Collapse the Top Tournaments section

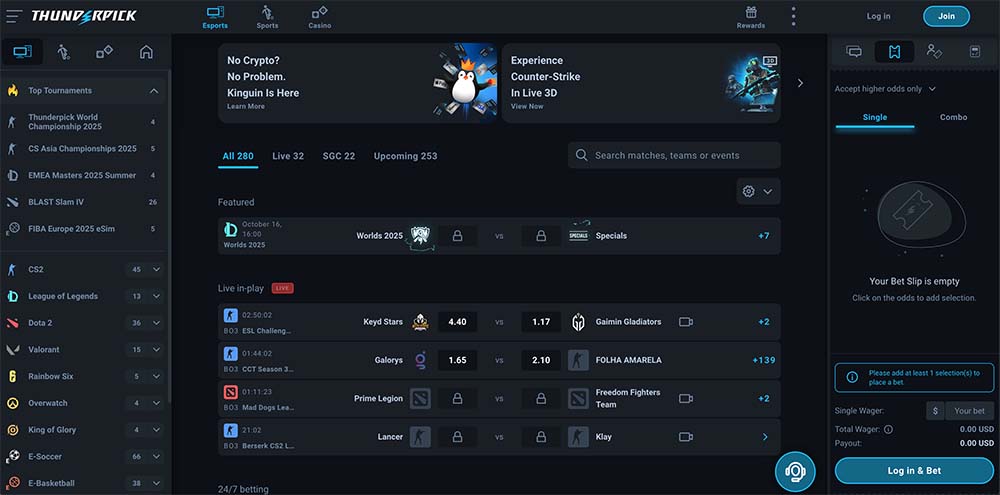154,91
